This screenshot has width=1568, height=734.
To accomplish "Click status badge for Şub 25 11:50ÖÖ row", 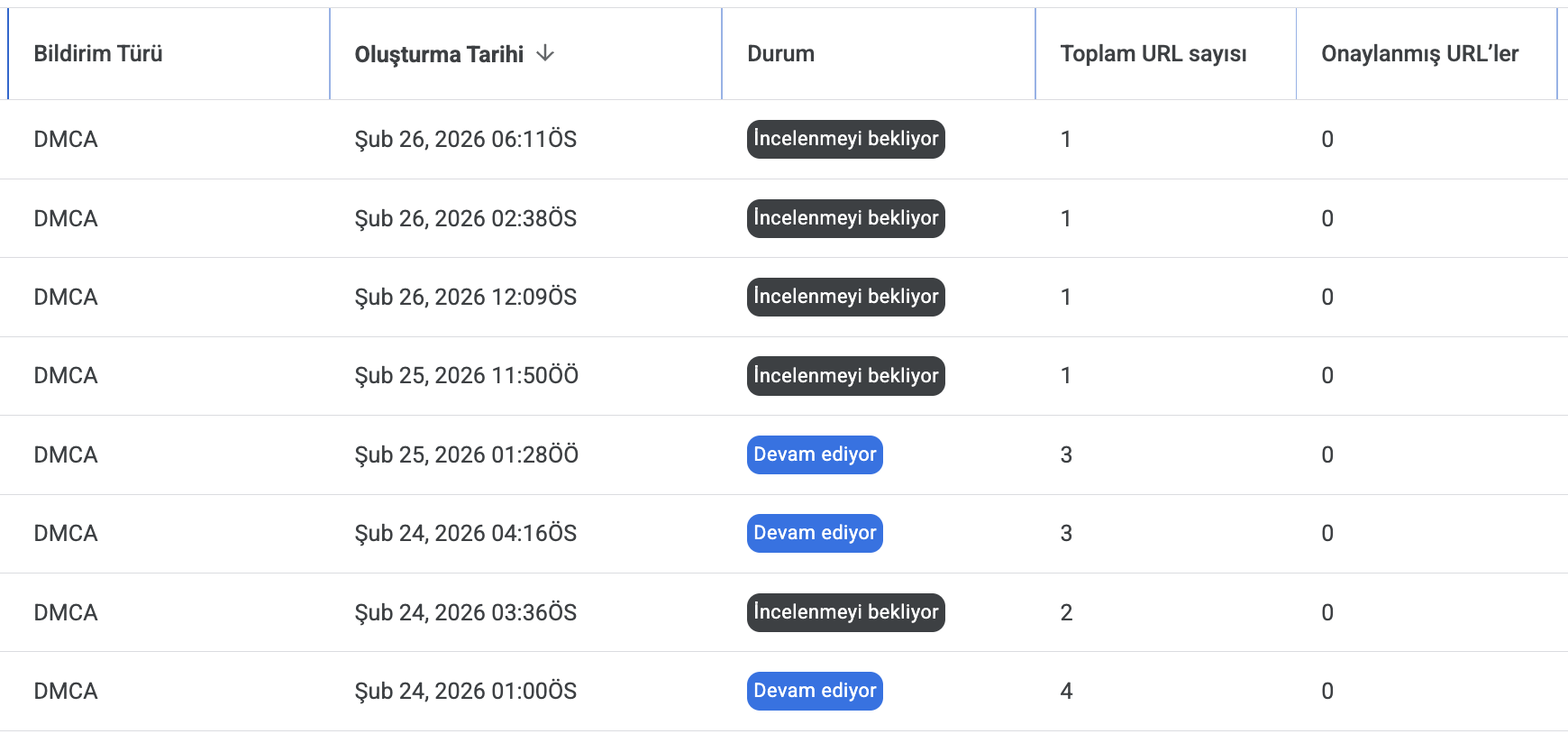I will pos(845,376).
